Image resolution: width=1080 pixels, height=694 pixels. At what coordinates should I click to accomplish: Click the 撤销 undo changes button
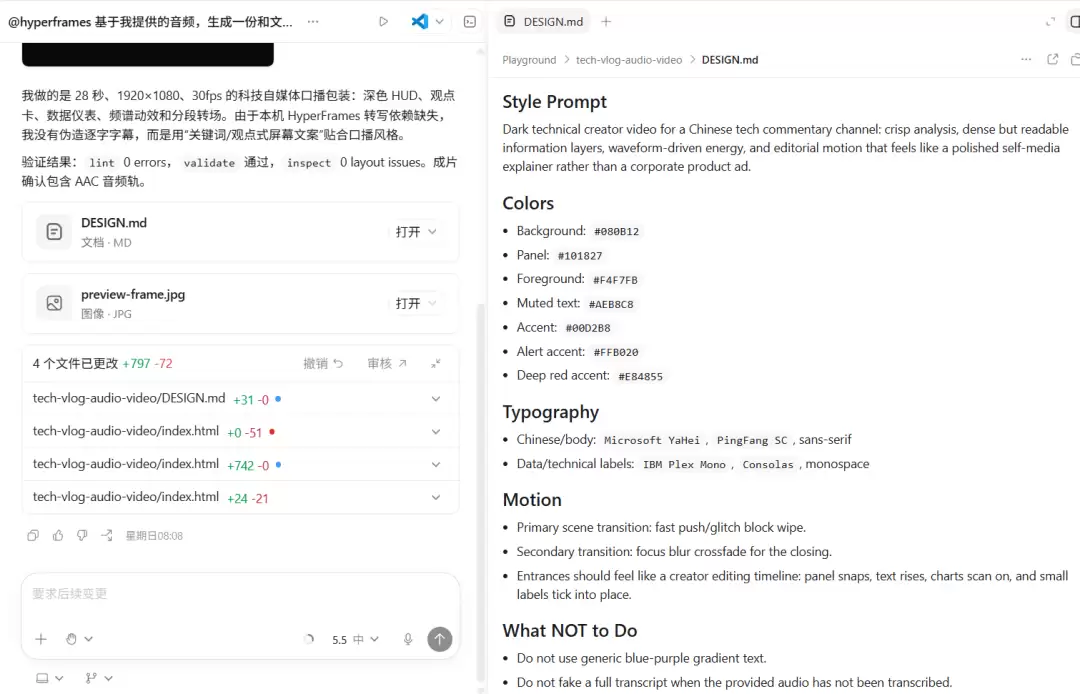pyautogui.click(x=323, y=364)
